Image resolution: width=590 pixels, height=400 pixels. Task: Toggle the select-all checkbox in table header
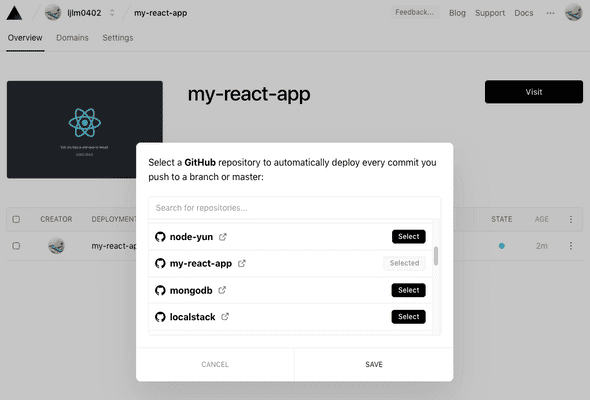(16, 219)
